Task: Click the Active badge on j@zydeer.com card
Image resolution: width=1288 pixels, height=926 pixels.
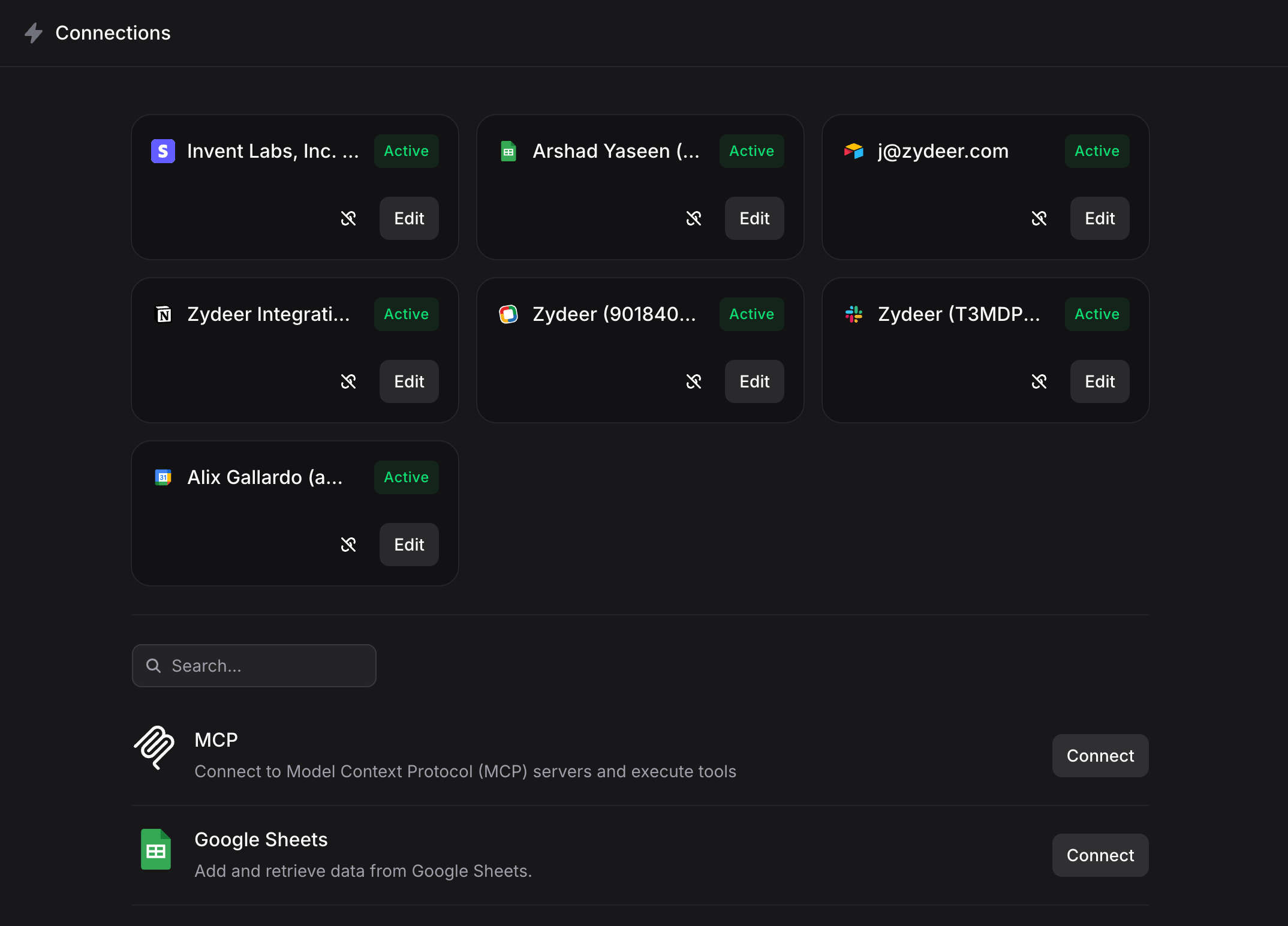Action: coord(1096,151)
